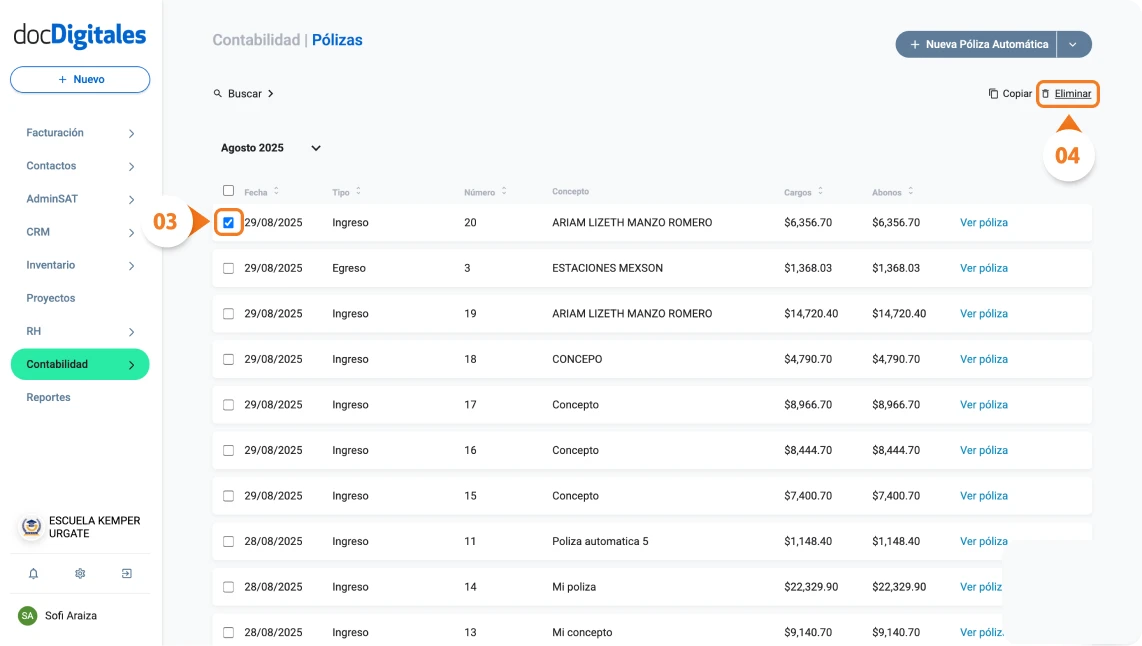Expand the Contabilidad section chevron
1142x646 pixels.
131,364
